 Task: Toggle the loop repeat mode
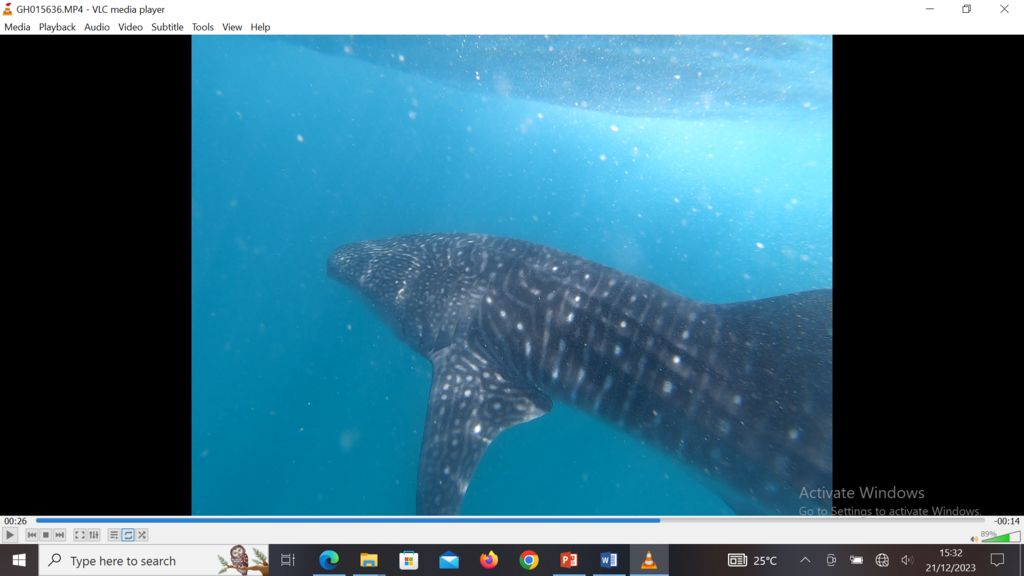point(128,535)
